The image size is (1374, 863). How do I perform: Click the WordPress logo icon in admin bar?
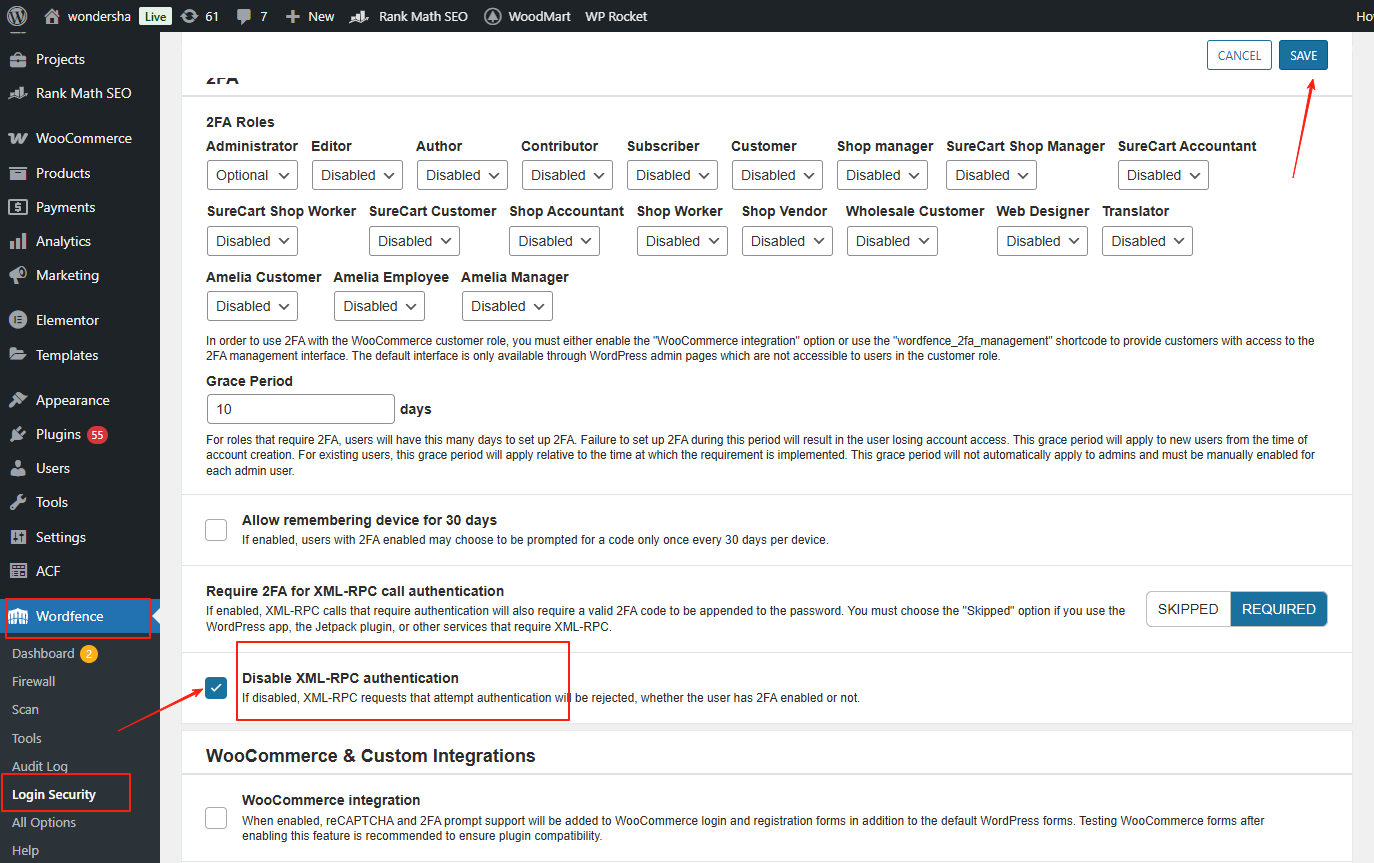(x=17, y=16)
